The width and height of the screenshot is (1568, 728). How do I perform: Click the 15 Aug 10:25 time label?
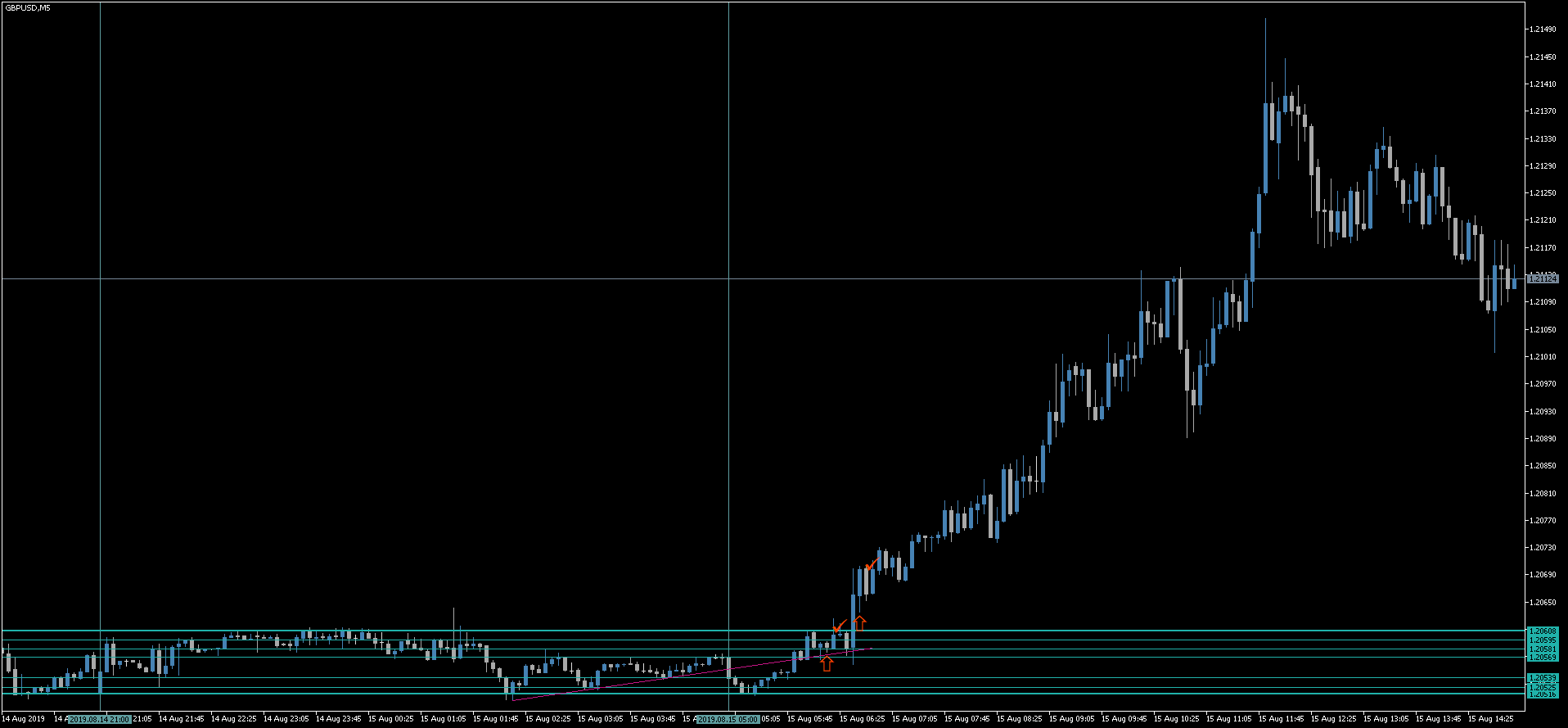[1176, 719]
